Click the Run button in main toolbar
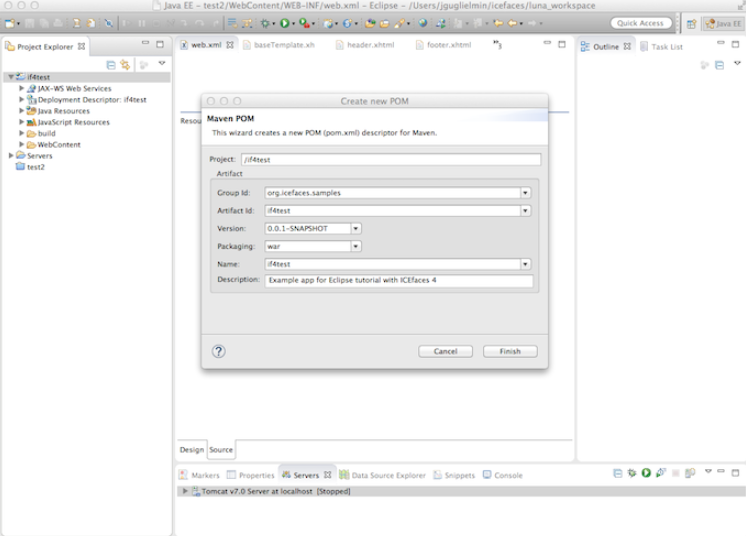The width and height of the screenshot is (746, 536). 284,23
